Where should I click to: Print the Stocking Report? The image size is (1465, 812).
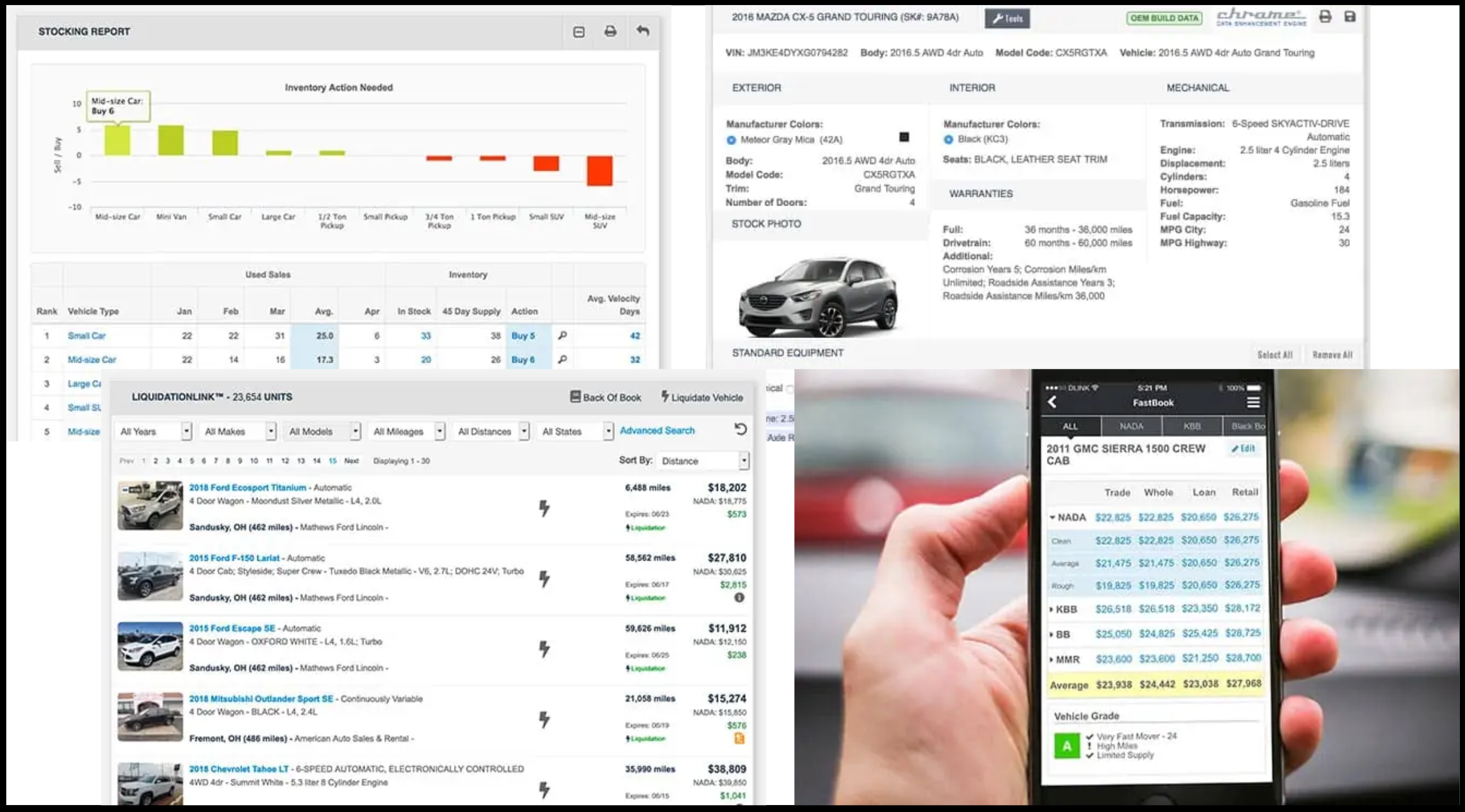tap(610, 31)
